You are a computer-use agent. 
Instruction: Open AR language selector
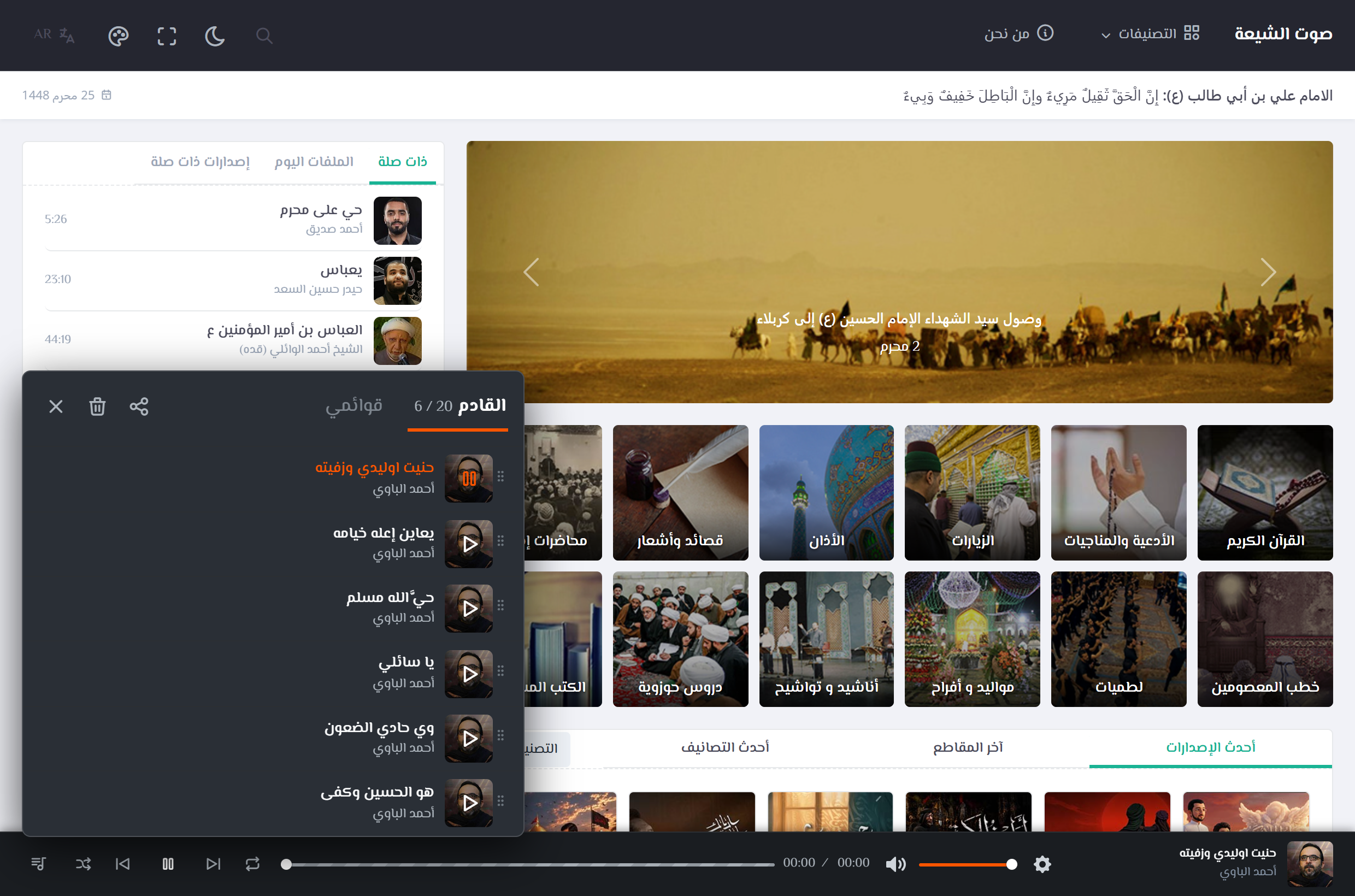(x=54, y=35)
